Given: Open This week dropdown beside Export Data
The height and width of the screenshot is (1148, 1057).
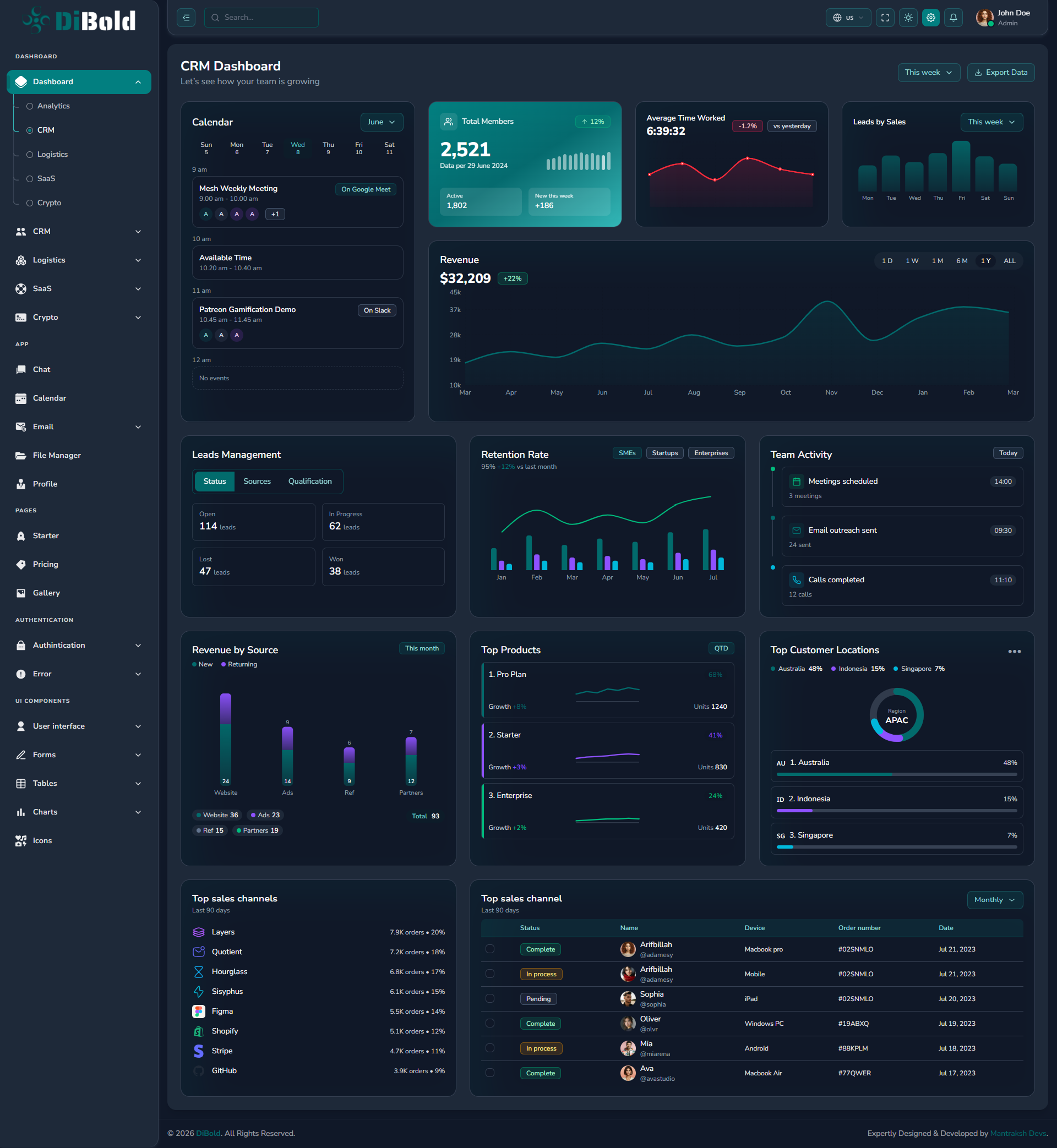Looking at the screenshot, I should (x=928, y=73).
